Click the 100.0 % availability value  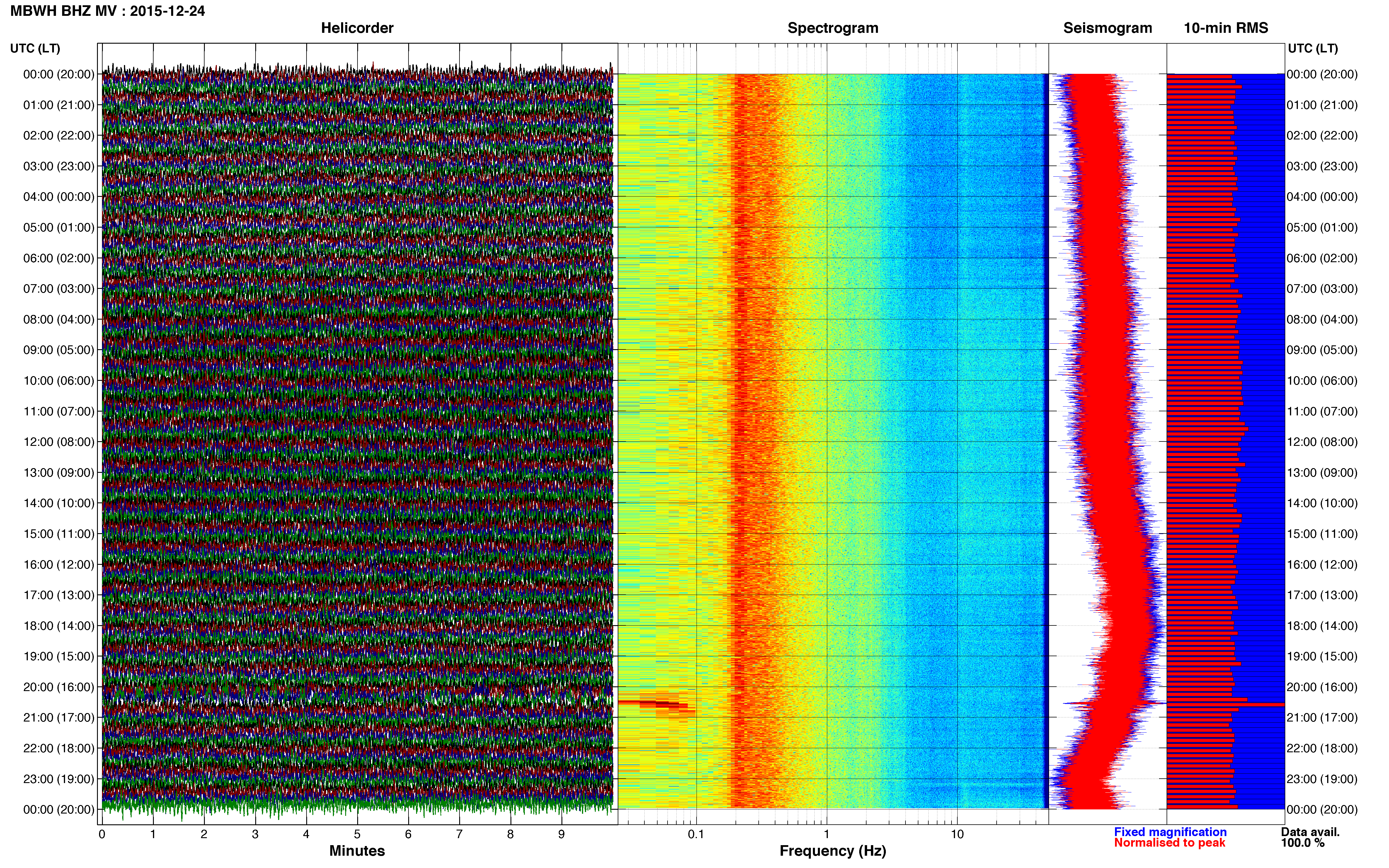[x=1302, y=843]
